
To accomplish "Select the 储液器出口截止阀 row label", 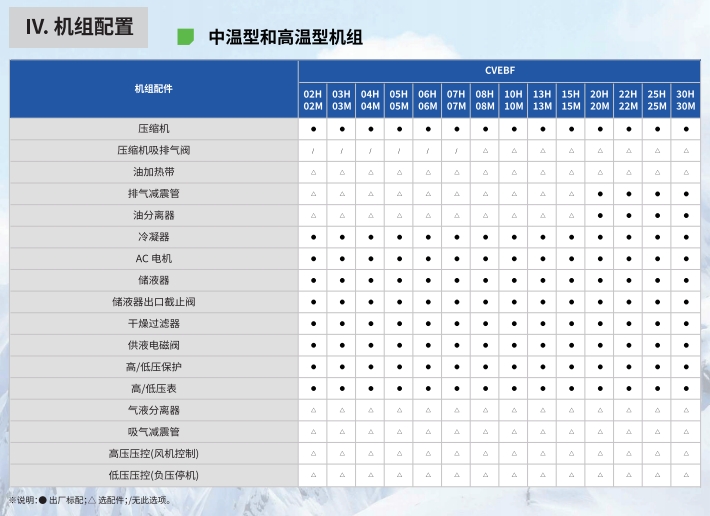I will point(154,302).
